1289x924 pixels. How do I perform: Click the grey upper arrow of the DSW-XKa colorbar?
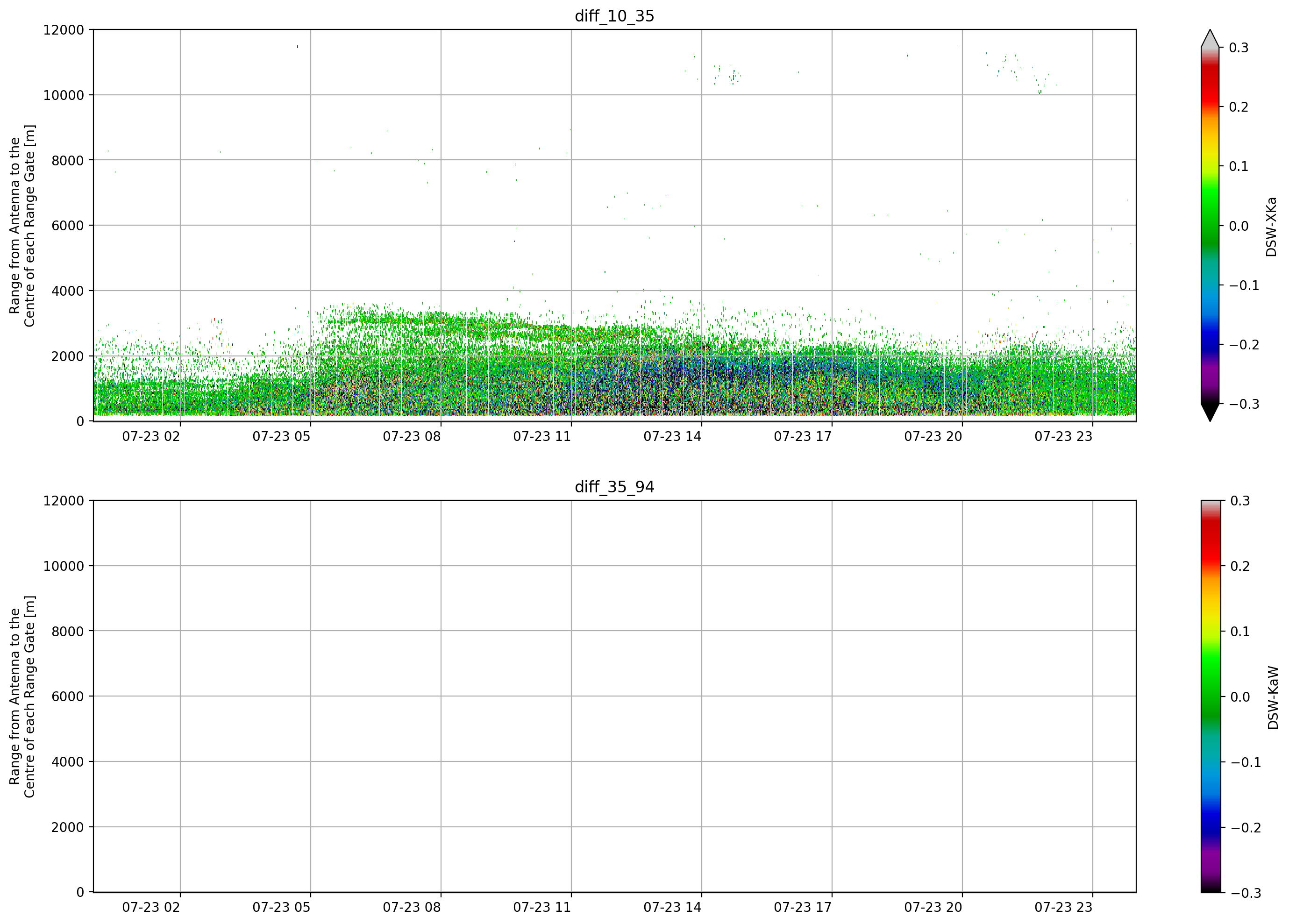(1210, 39)
